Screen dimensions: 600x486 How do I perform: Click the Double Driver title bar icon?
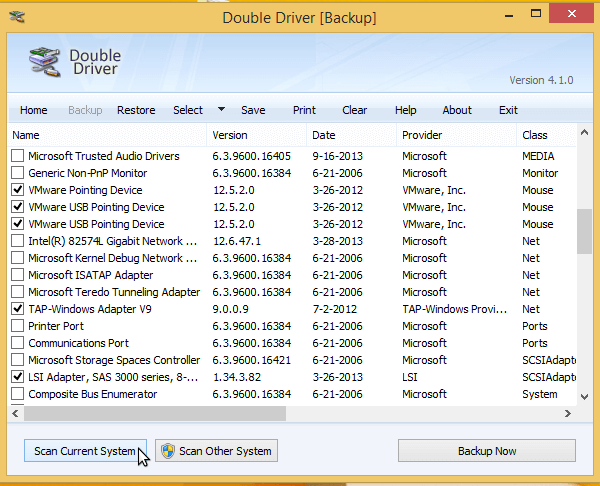[x=17, y=16]
